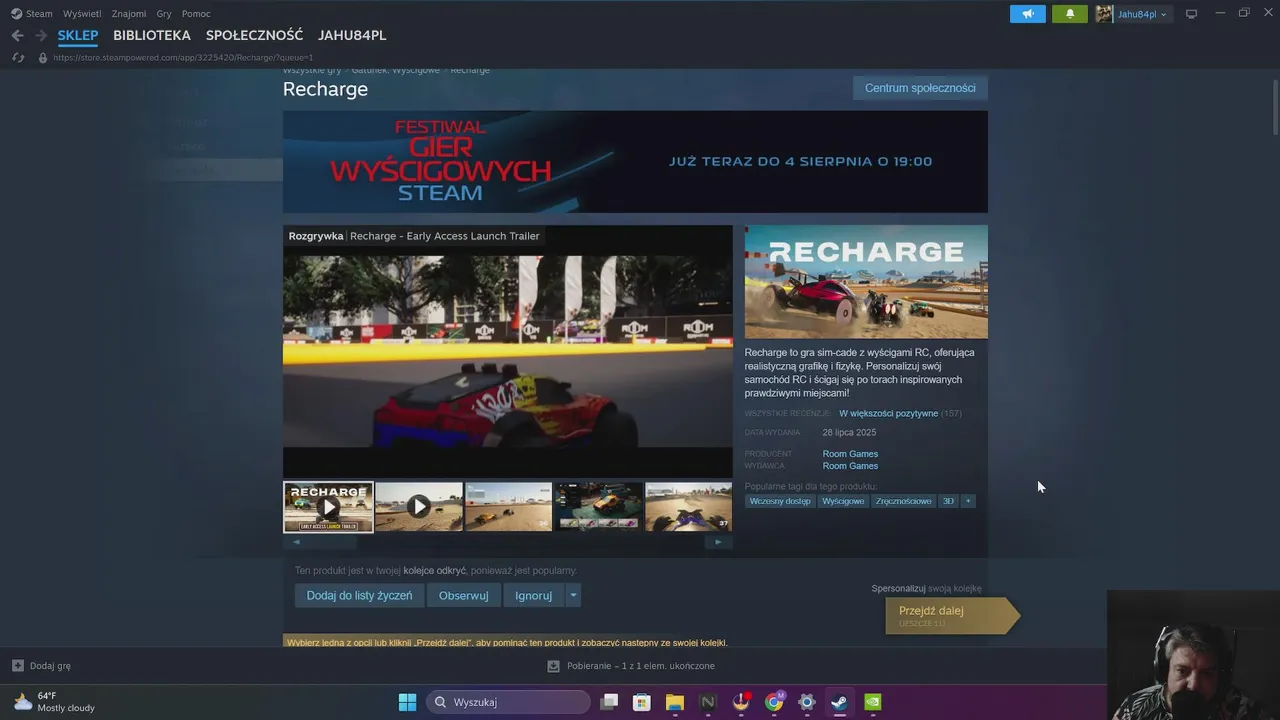Select the second video thumbnail
1280x720 pixels.
tap(418, 507)
